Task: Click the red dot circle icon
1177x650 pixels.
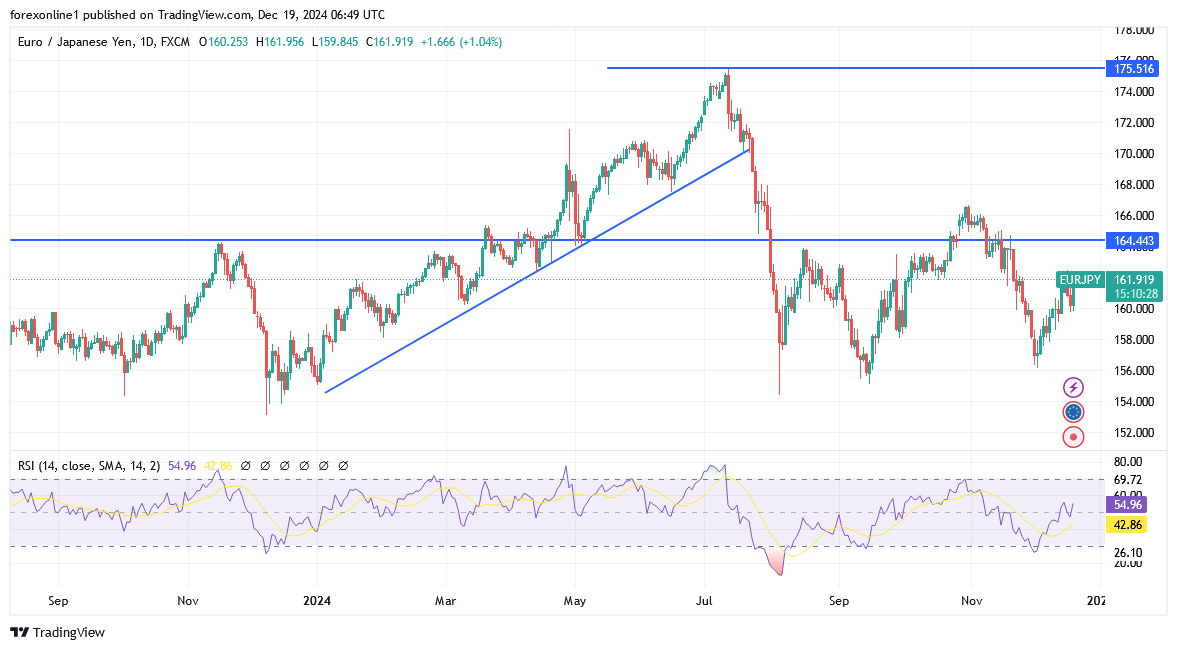Action: pos(1073,437)
